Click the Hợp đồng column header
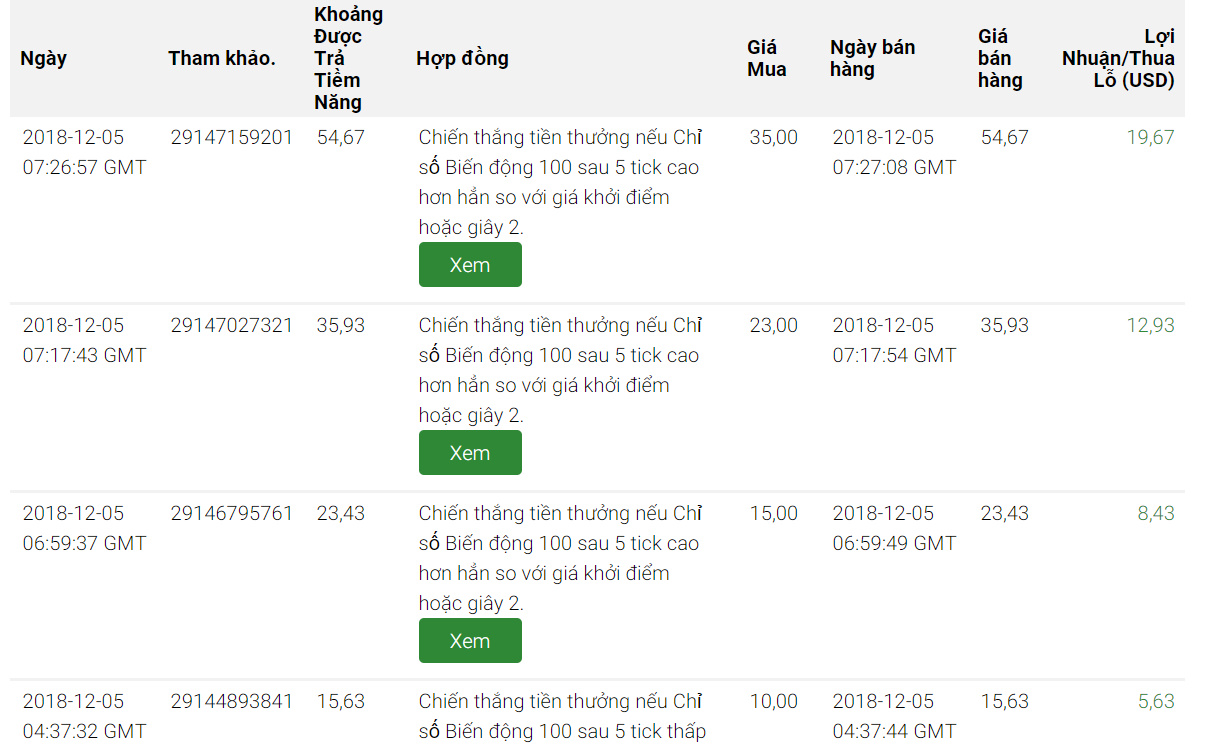Image resolution: width=1218 pixels, height=746 pixels. coord(462,58)
